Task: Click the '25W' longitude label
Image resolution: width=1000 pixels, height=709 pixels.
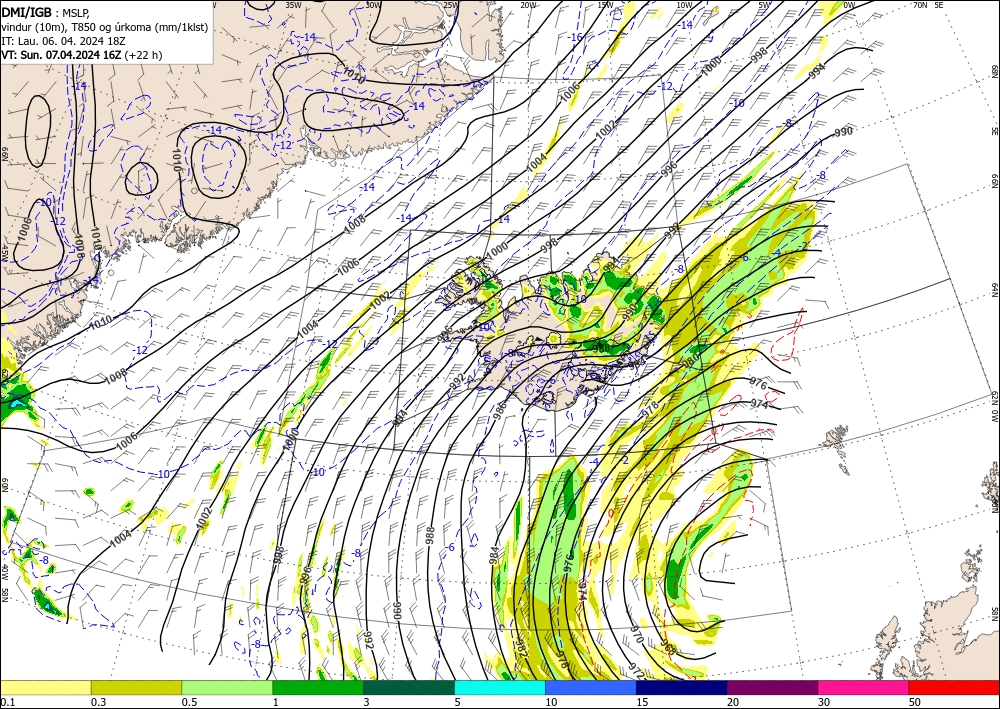Action: click(450, 5)
